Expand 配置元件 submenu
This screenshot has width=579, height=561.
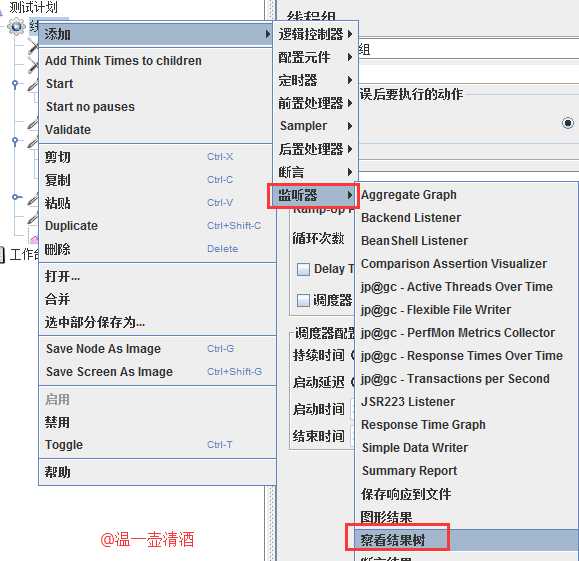[x=315, y=57]
